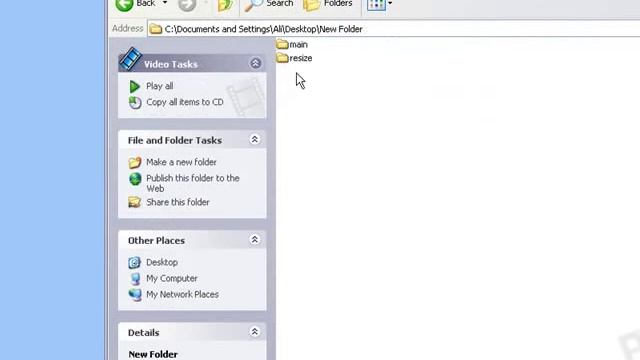
Task: Select the resize folder icon
Action: coord(282,58)
